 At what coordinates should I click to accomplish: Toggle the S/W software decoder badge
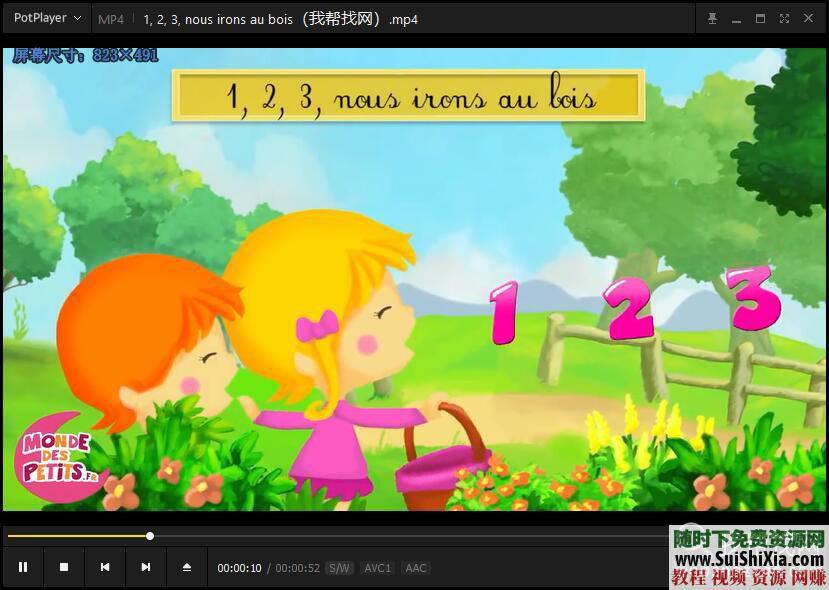[339, 567]
